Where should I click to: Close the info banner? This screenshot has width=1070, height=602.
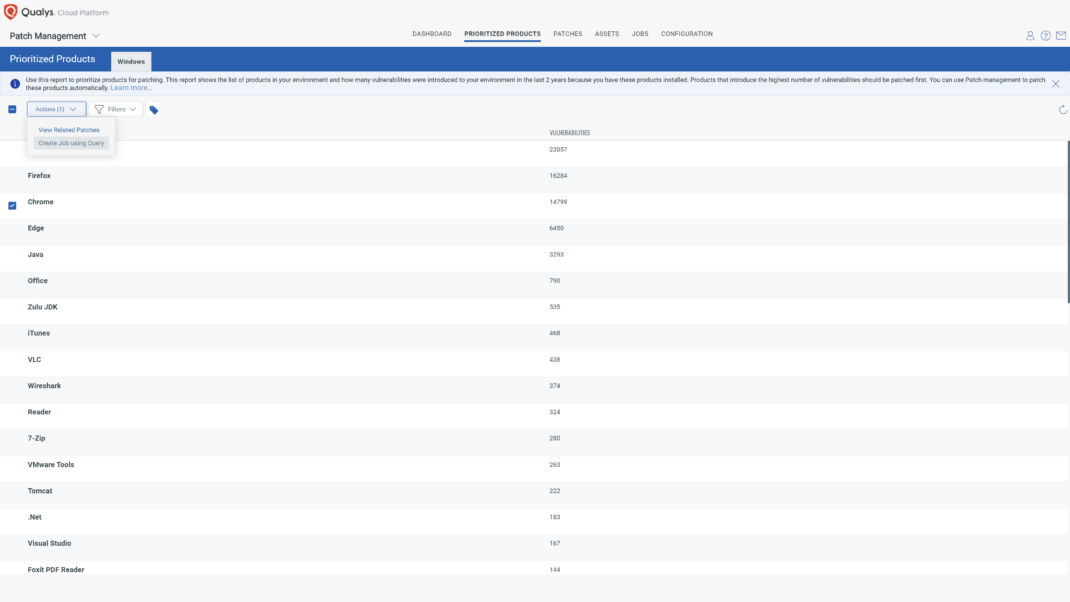[1055, 84]
